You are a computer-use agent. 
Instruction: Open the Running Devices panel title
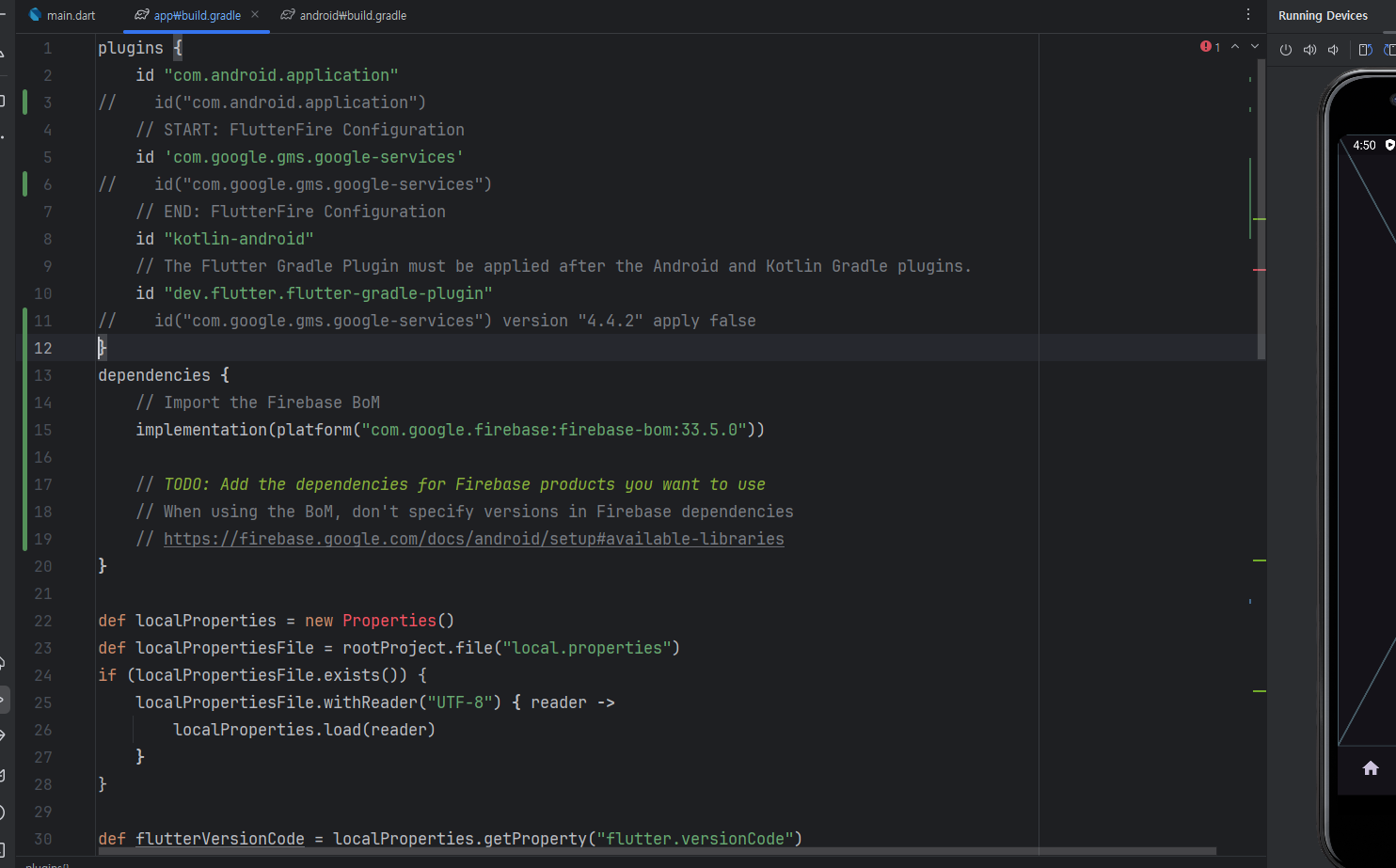point(1323,16)
